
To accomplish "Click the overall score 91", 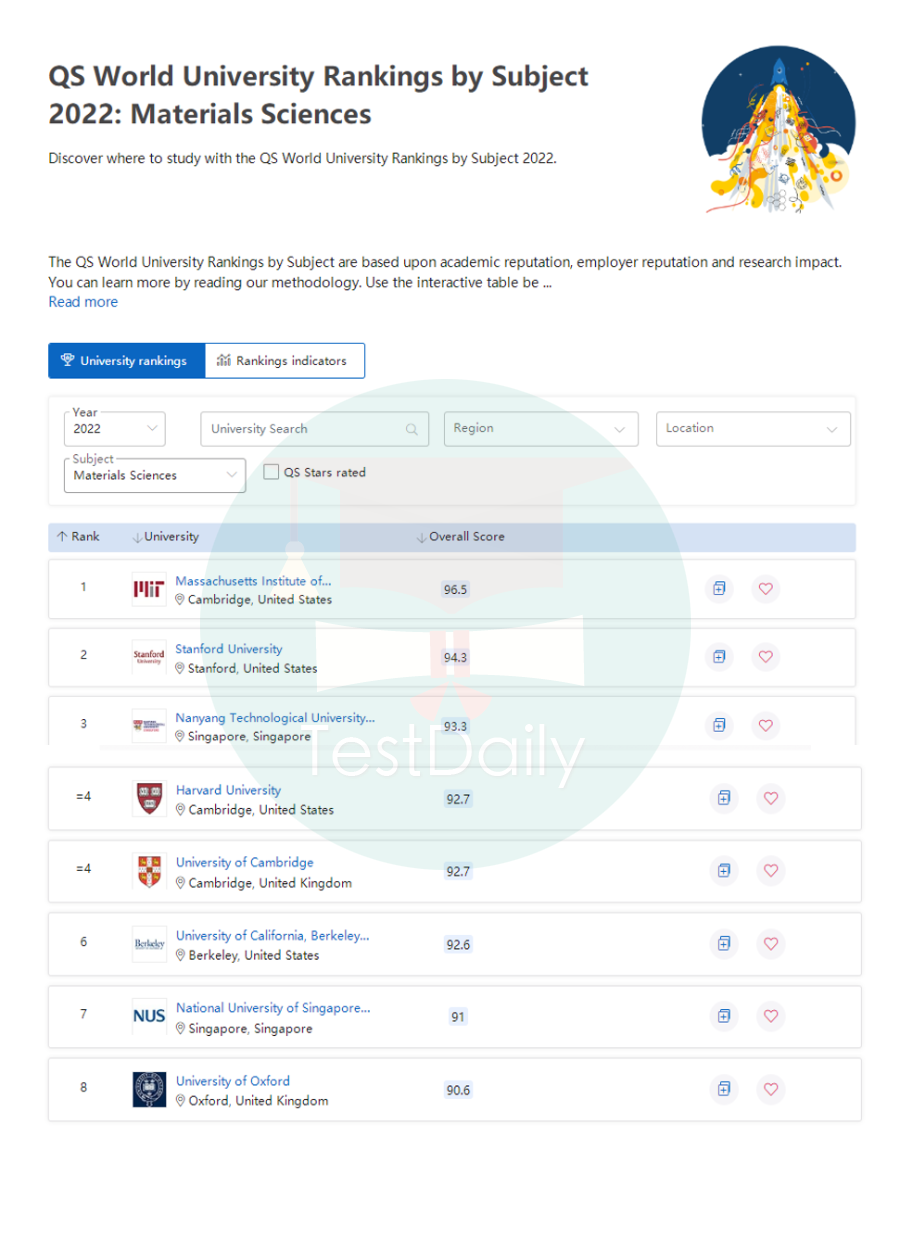I will [x=458, y=1017].
